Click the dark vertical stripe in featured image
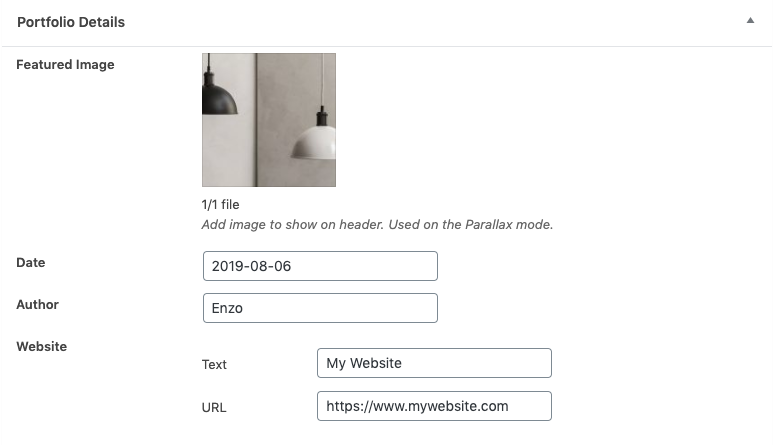Image resolution: width=776 pixels, height=445 pixels. pos(256,120)
